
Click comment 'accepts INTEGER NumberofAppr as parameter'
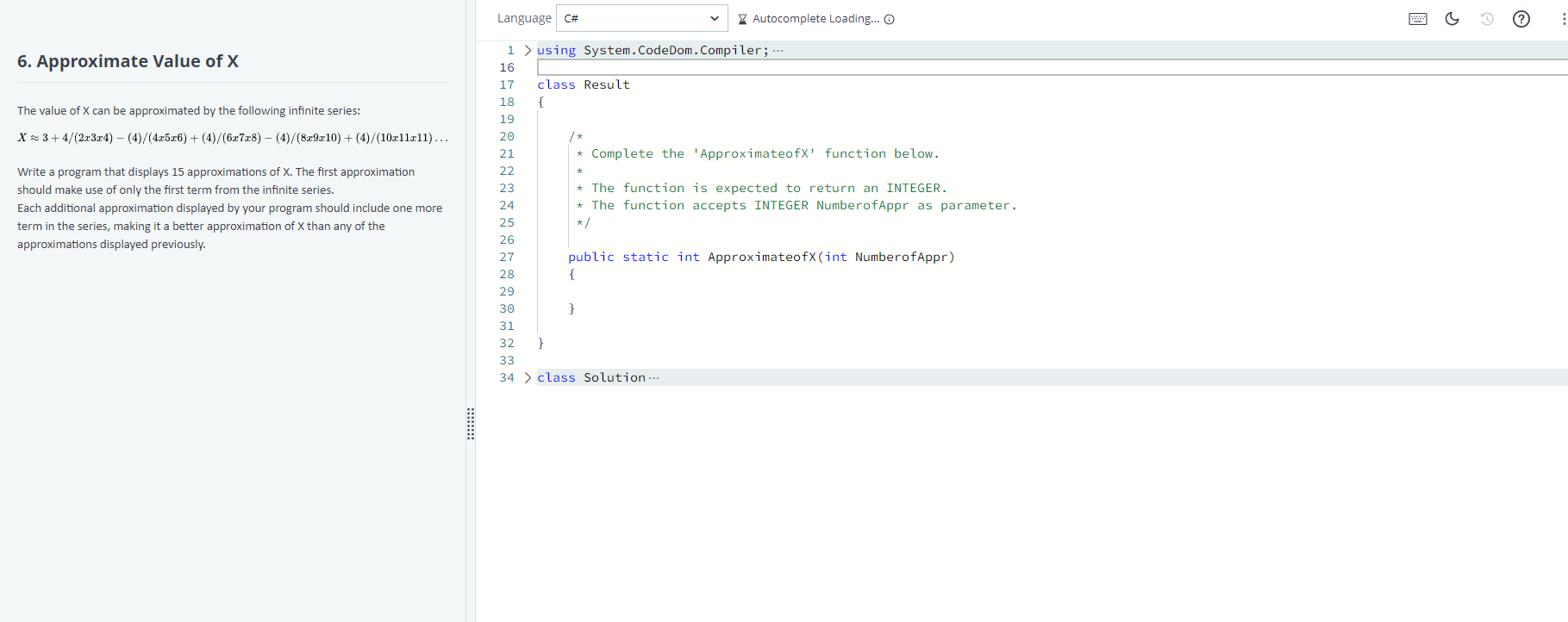point(796,205)
